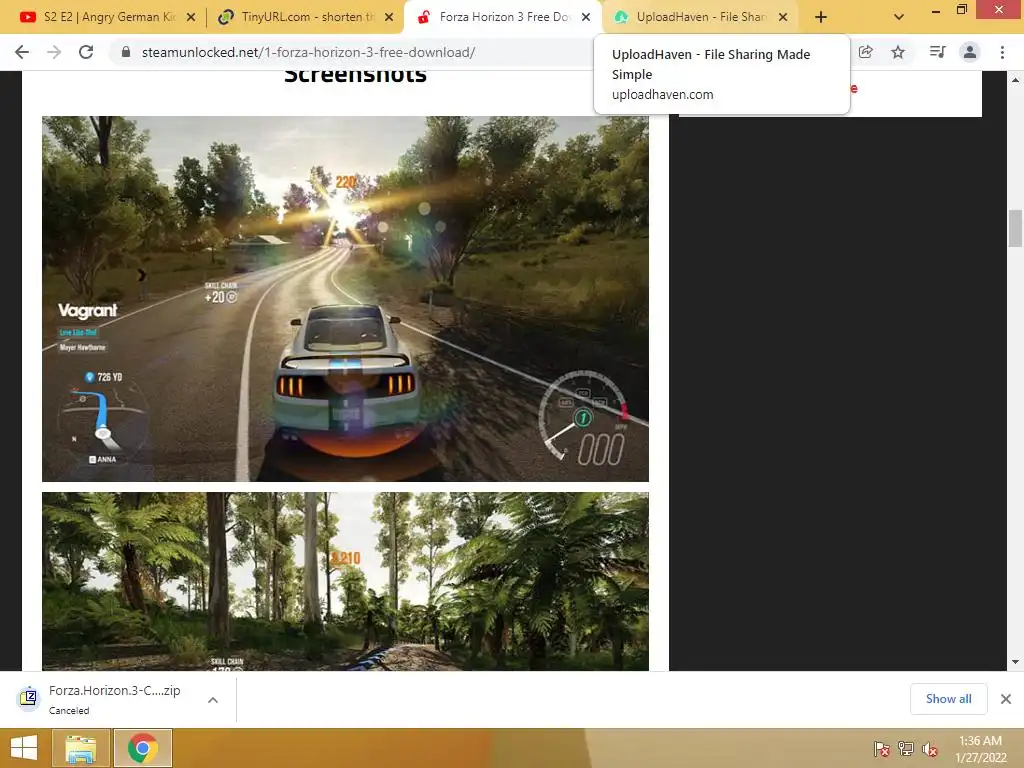Open the Windows Start menu
The width and height of the screenshot is (1024, 768).
pyautogui.click(x=24, y=748)
